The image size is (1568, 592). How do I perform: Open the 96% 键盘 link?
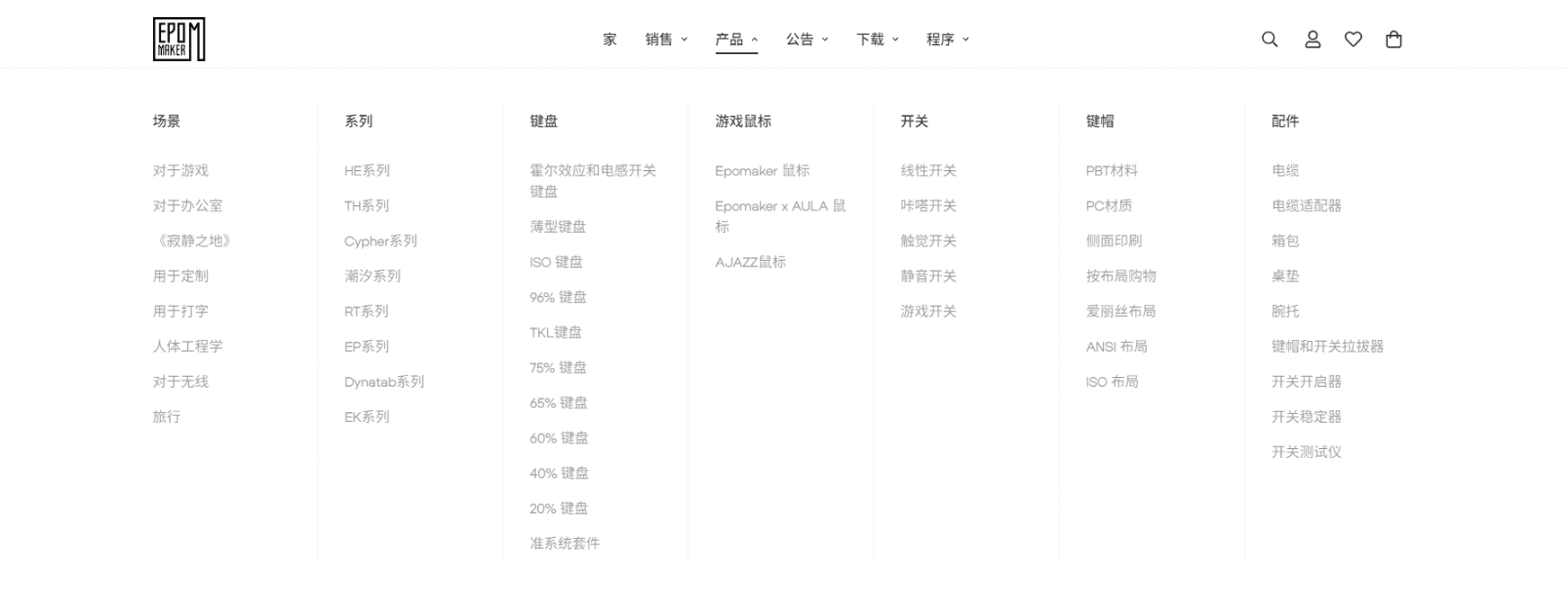pos(558,297)
